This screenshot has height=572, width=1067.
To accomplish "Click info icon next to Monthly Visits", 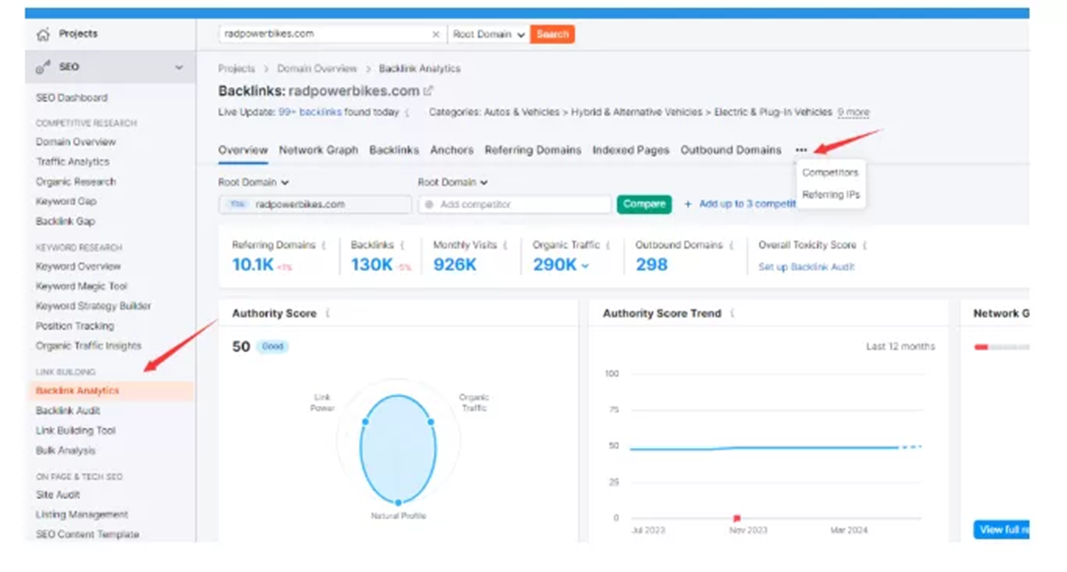I will [x=505, y=245].
